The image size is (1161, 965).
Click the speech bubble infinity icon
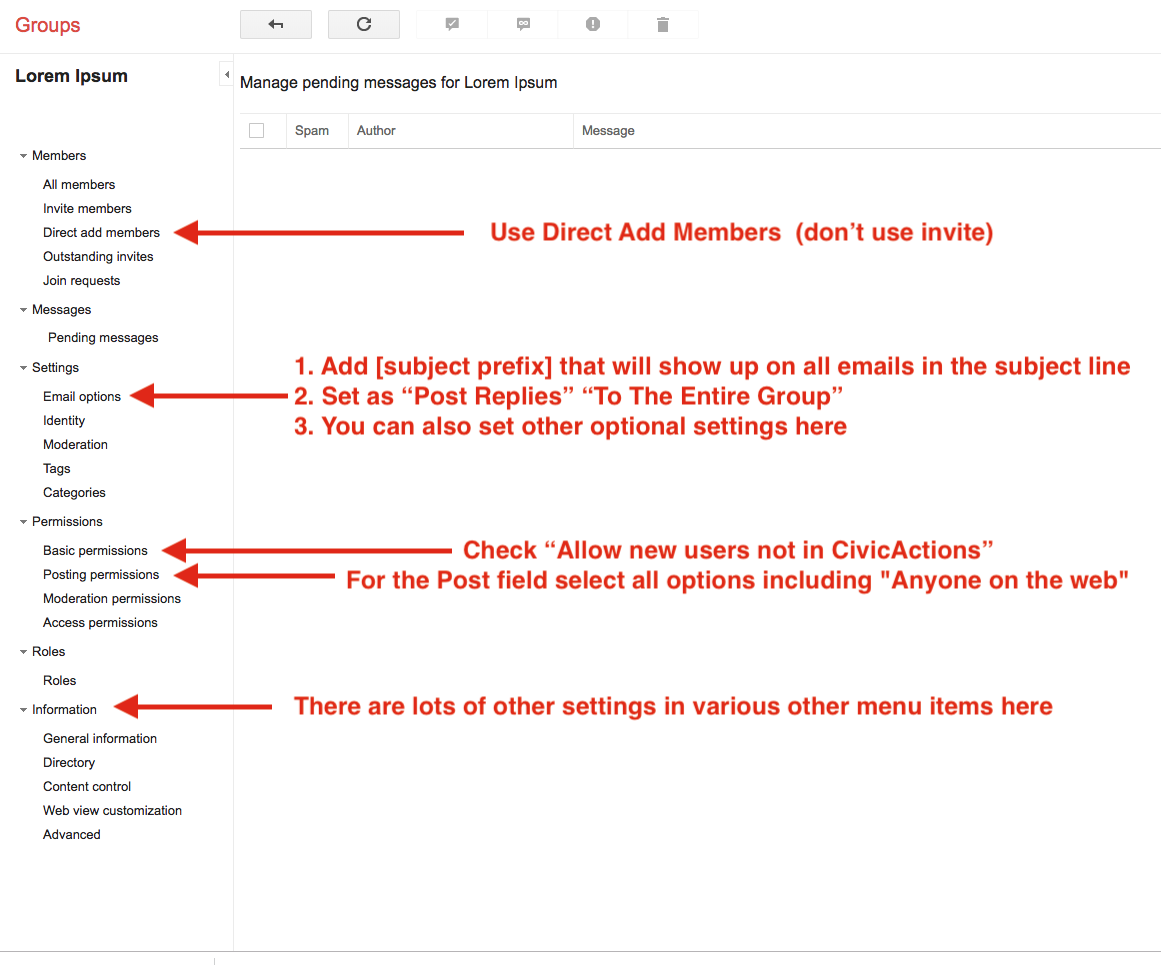pos(523,24)
